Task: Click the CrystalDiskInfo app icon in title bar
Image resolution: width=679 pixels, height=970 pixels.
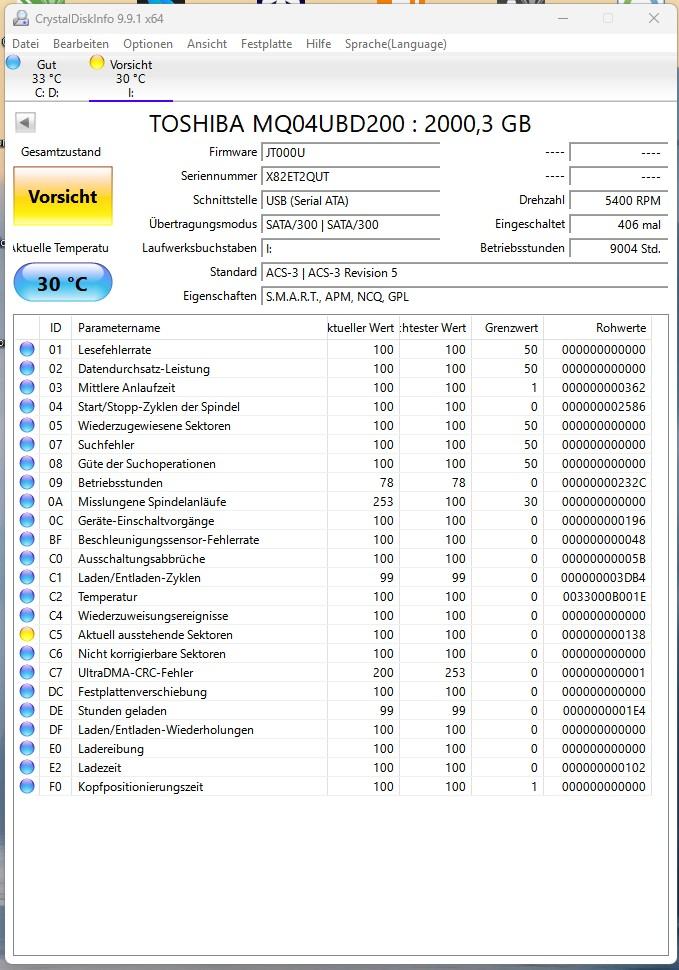Action: 20,18
